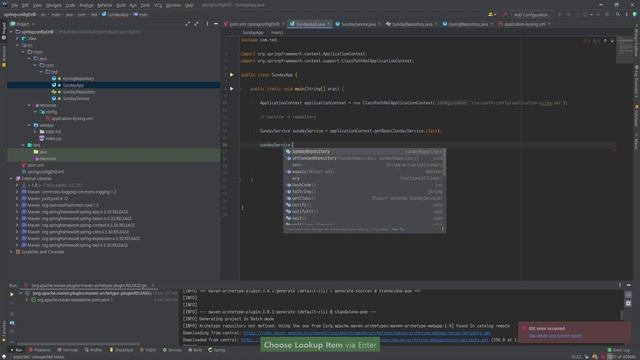640x360 pixels.
Task: Click SundayApp in the navigation breadcrumb bar
Action: pos(115,14)
